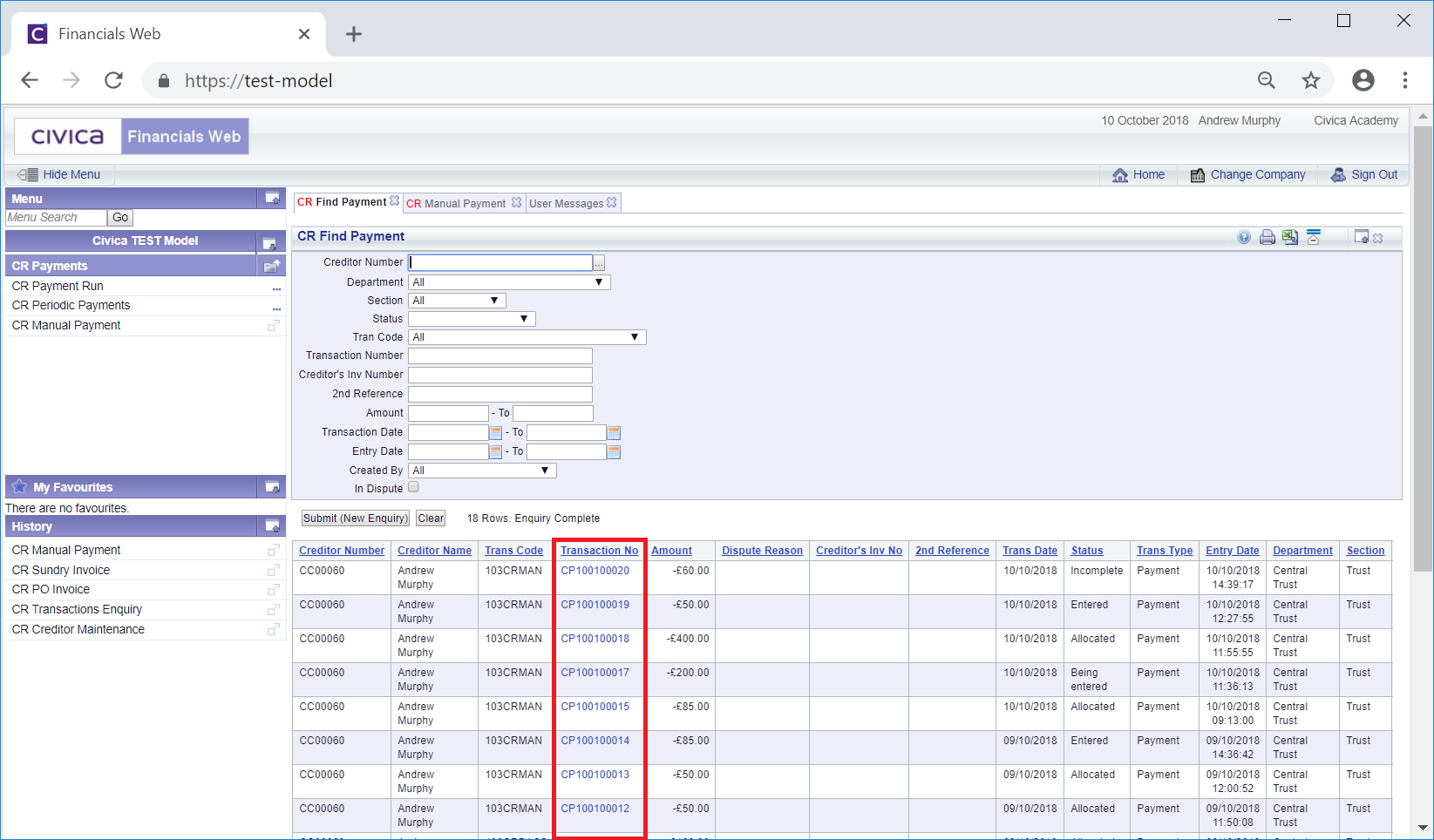This screenshot has height=840, width=1434.
Task: Open the browser profile account icon
Action: [1363, 81]
